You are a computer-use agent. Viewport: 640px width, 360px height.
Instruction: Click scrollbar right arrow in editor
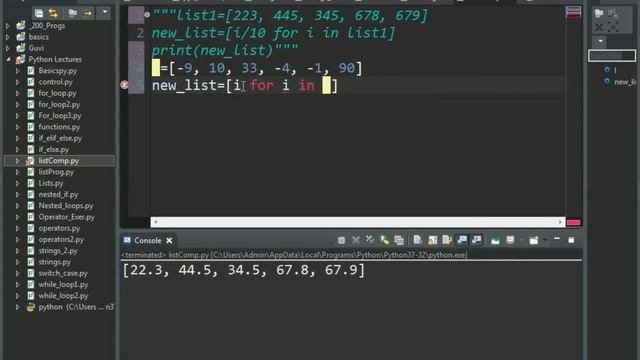560,222
